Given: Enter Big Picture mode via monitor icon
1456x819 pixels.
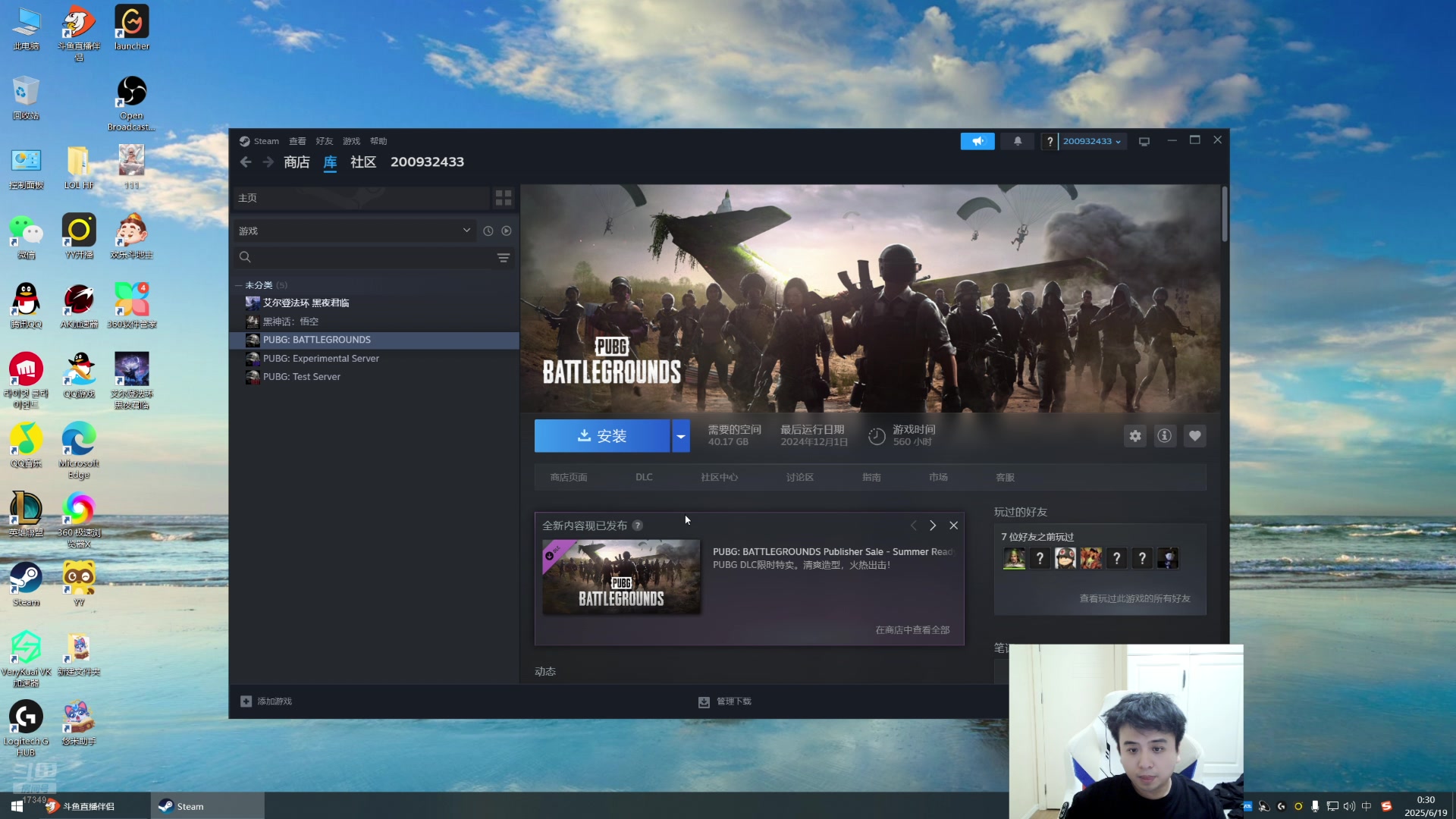Looking at the screenshot, I should click(1144, 141).
